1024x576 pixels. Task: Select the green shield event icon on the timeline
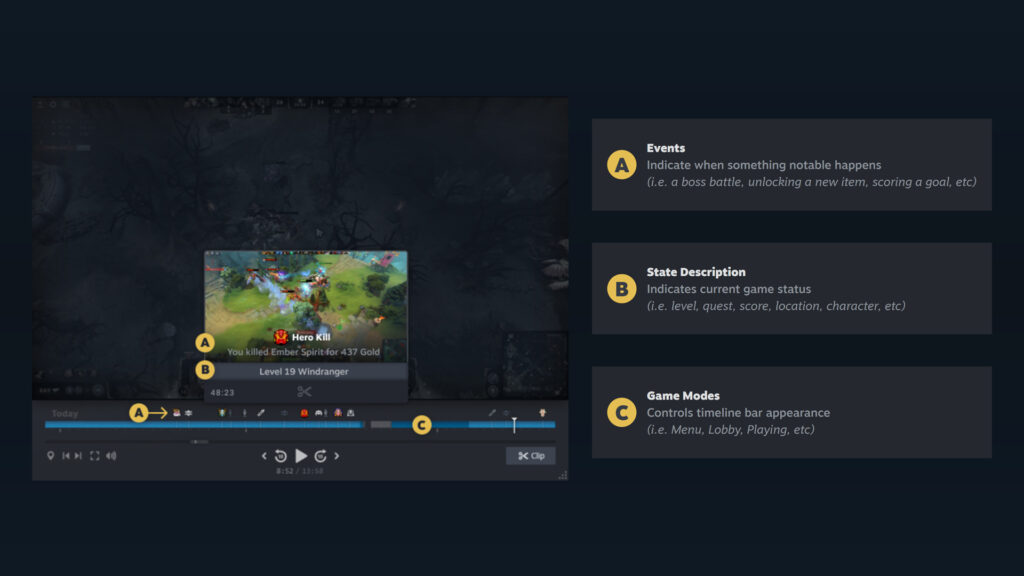pos(222,413)
